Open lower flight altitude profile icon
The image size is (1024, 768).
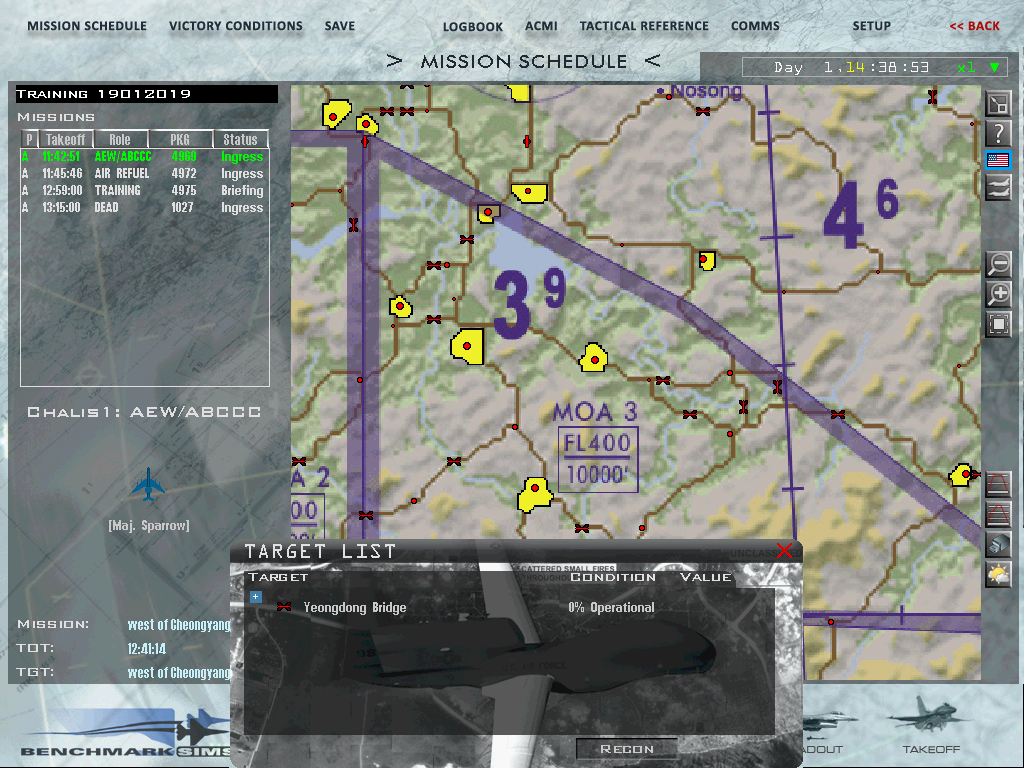pos(998,514)
